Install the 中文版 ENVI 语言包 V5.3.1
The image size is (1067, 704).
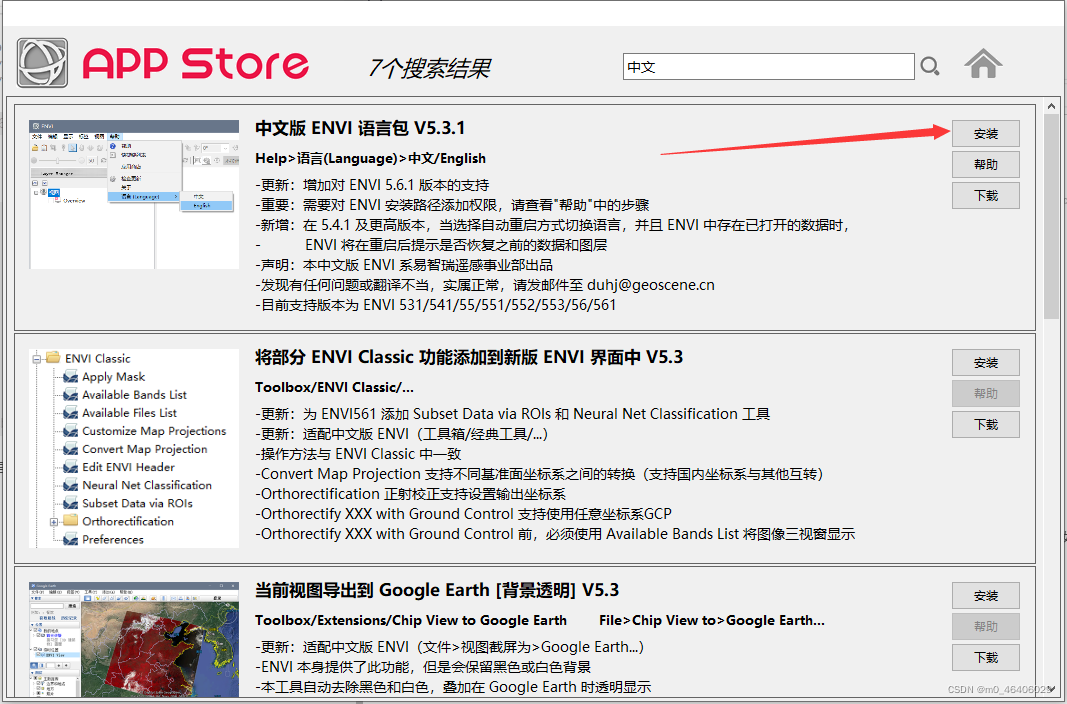tap(985, 133)
